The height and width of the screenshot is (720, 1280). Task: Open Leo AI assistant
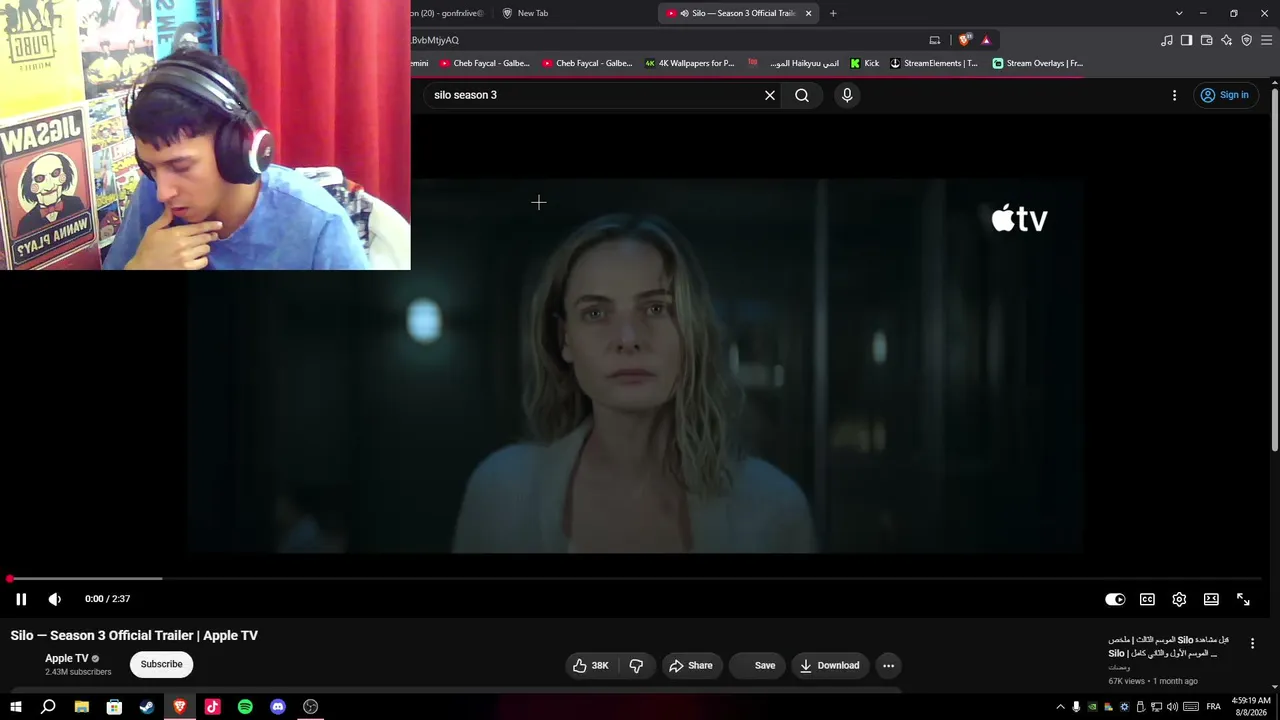pos(1227,40)
